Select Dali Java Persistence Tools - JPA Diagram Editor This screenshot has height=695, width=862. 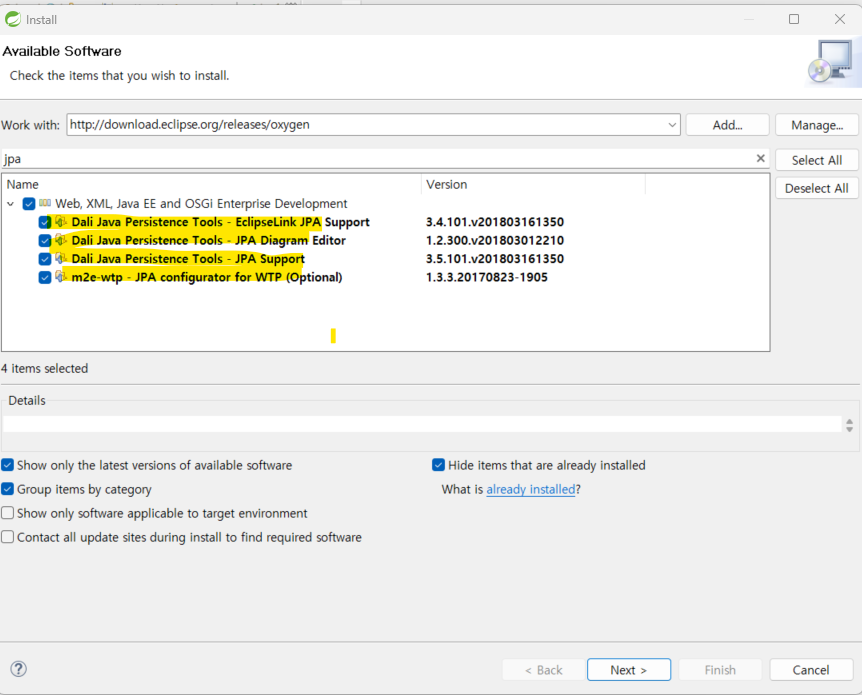(208, 240)
